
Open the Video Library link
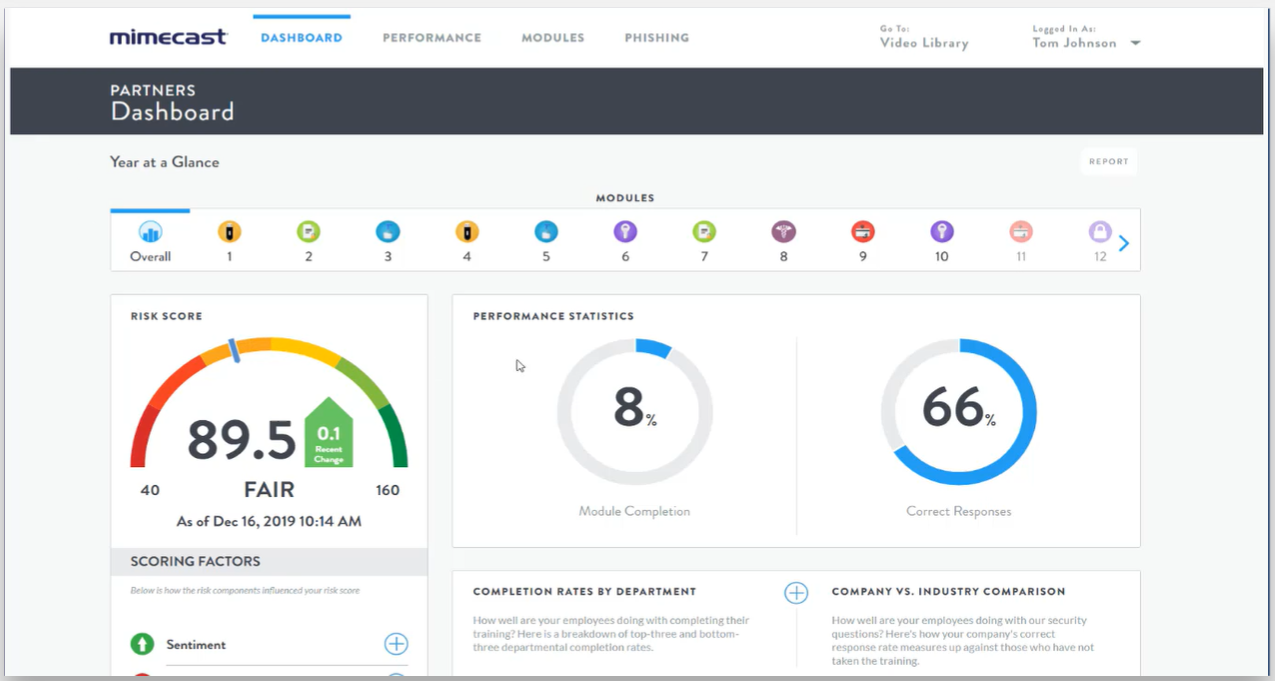click(x=924, y=43)
